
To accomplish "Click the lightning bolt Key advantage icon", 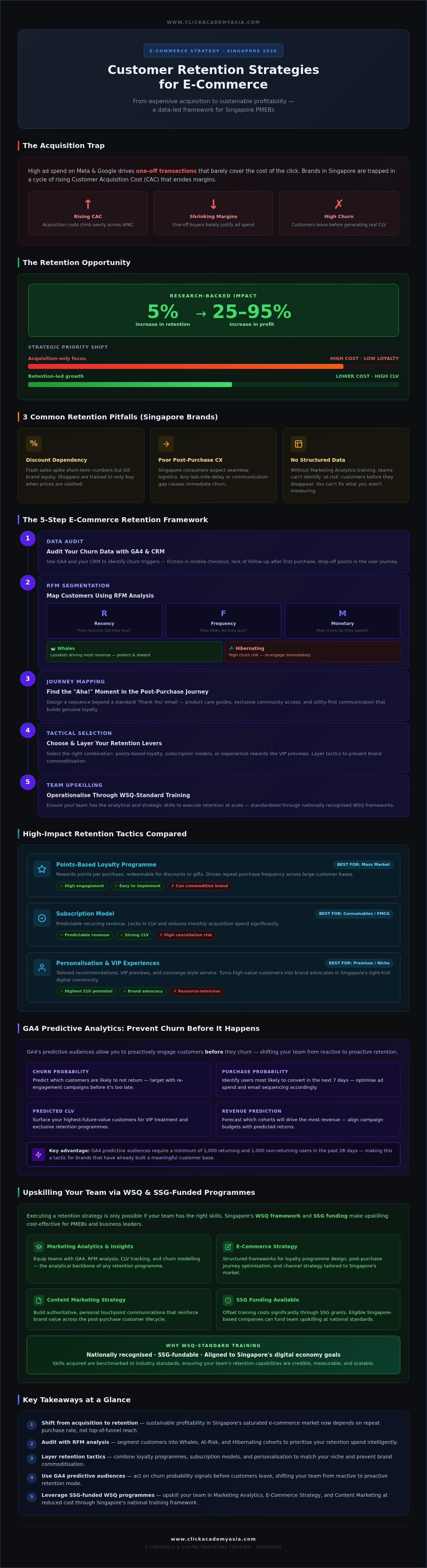I will coord(38,1154).
